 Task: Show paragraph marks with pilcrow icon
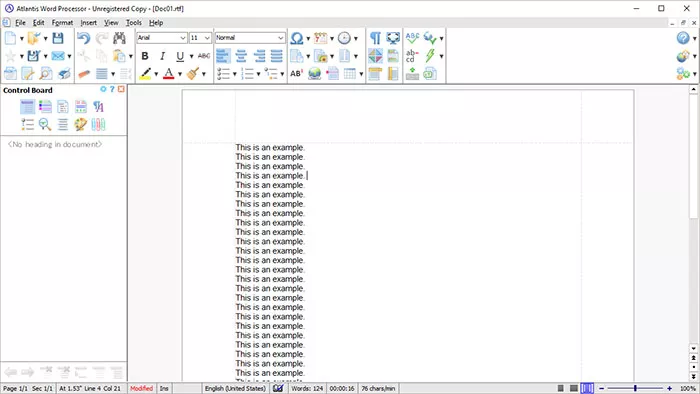click(375, 38)
